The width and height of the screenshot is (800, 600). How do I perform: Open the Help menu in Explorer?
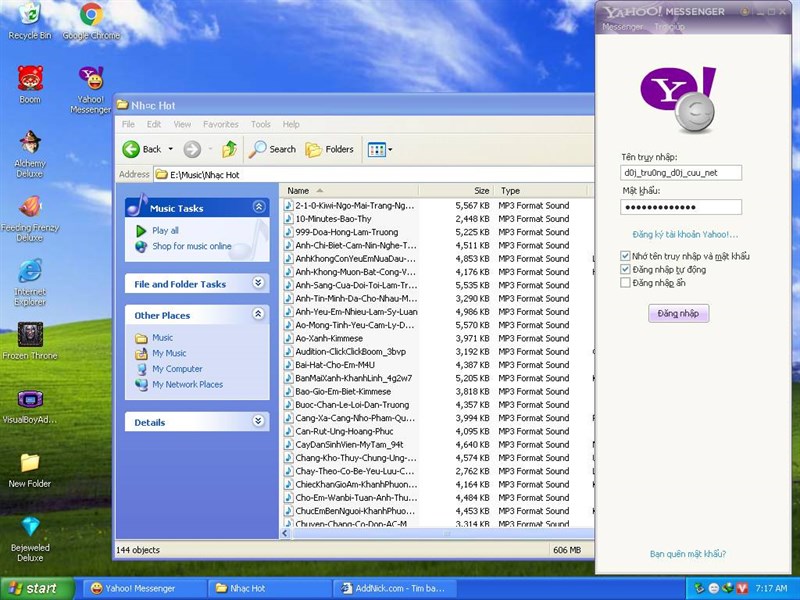pyautogui.click(x=291, y=124)
